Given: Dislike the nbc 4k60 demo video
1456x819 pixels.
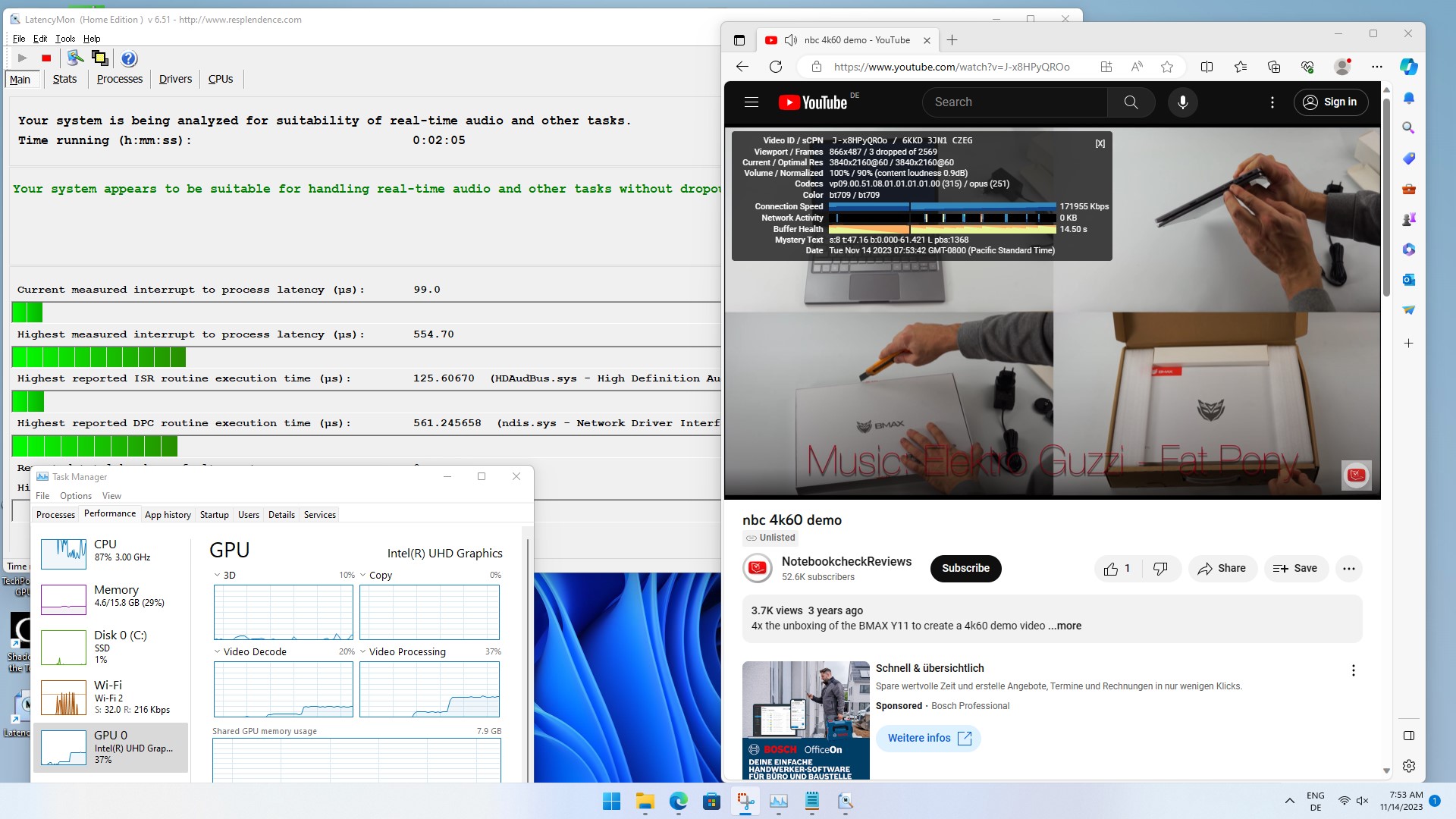Looking at the screenshot, I should (1159, 569).
